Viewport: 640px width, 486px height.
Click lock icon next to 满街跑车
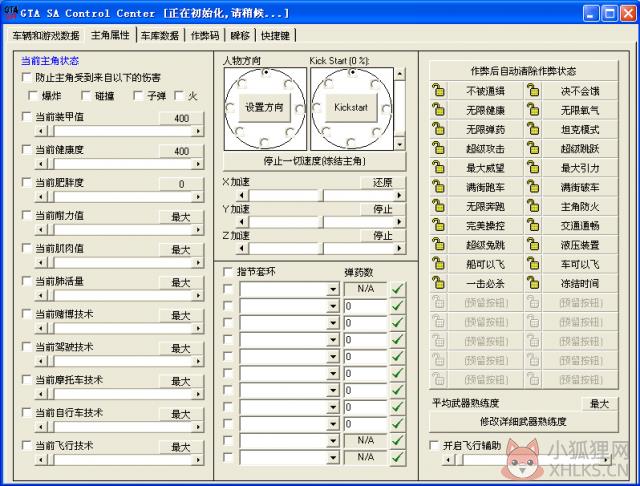click(439, 187)
